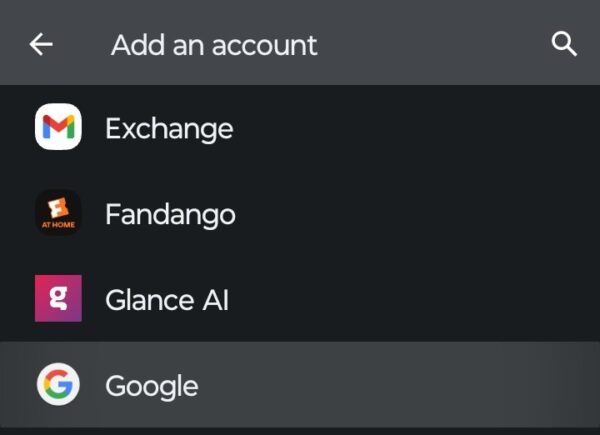The width and height of the screenshot is (600, 435).
Task: Tap empty space in the Glance AI row
Action: pyautogui.click(x=420, y=299)
